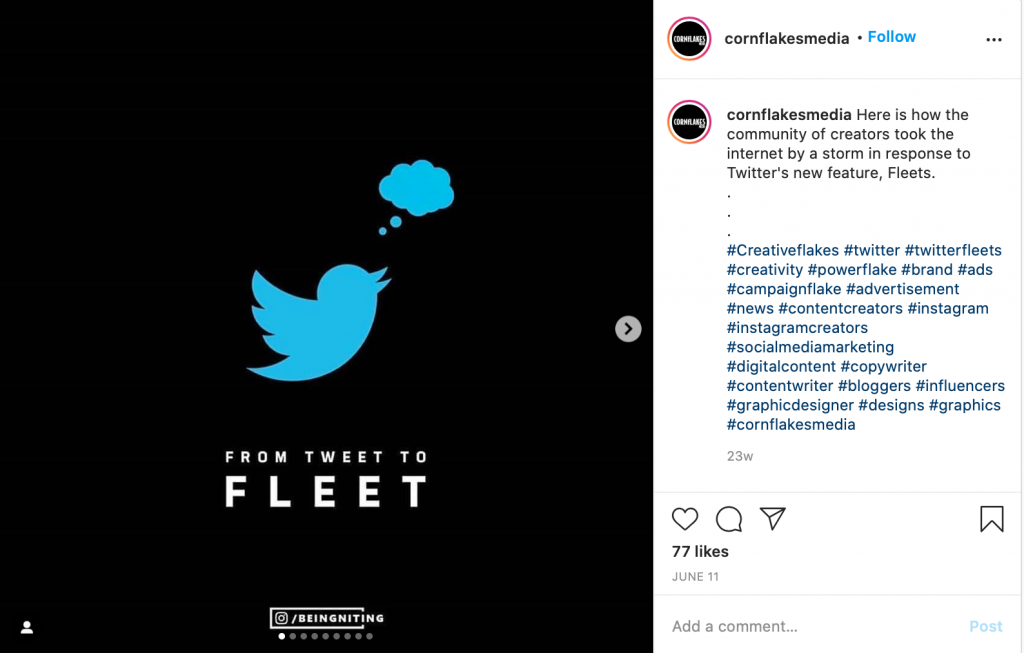1024x653 pixels.
Task: View the 77 likes list
Action: point(700,551)
